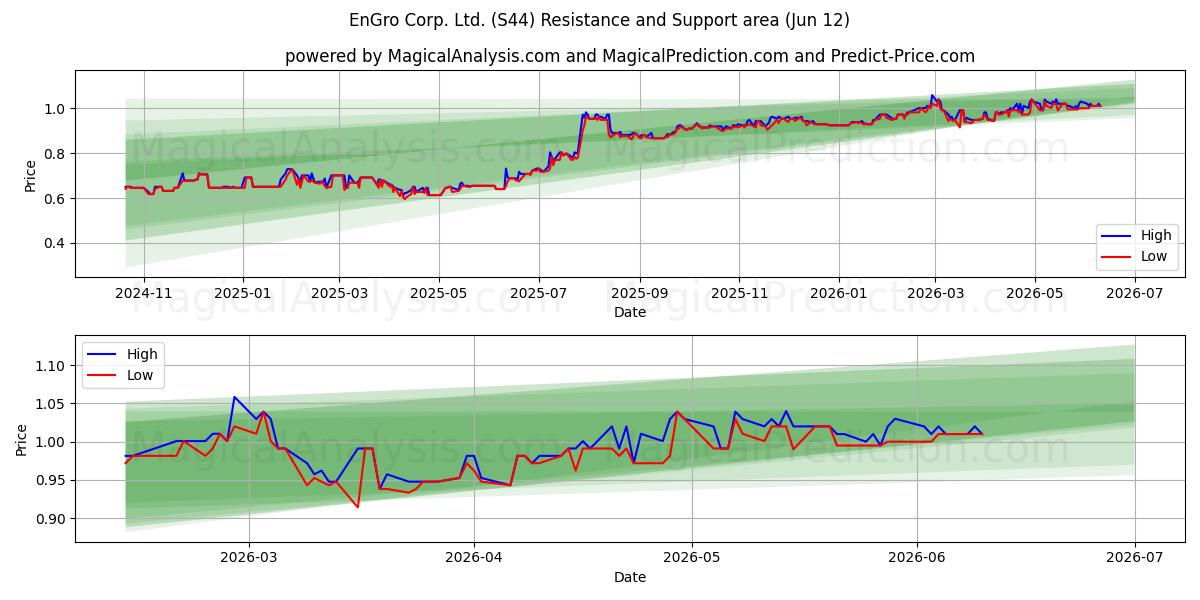The width and height of the screenshot is (1200, 600).
Task: Click the 'Date' axis title under the lower chart
Action: [630, 577]
